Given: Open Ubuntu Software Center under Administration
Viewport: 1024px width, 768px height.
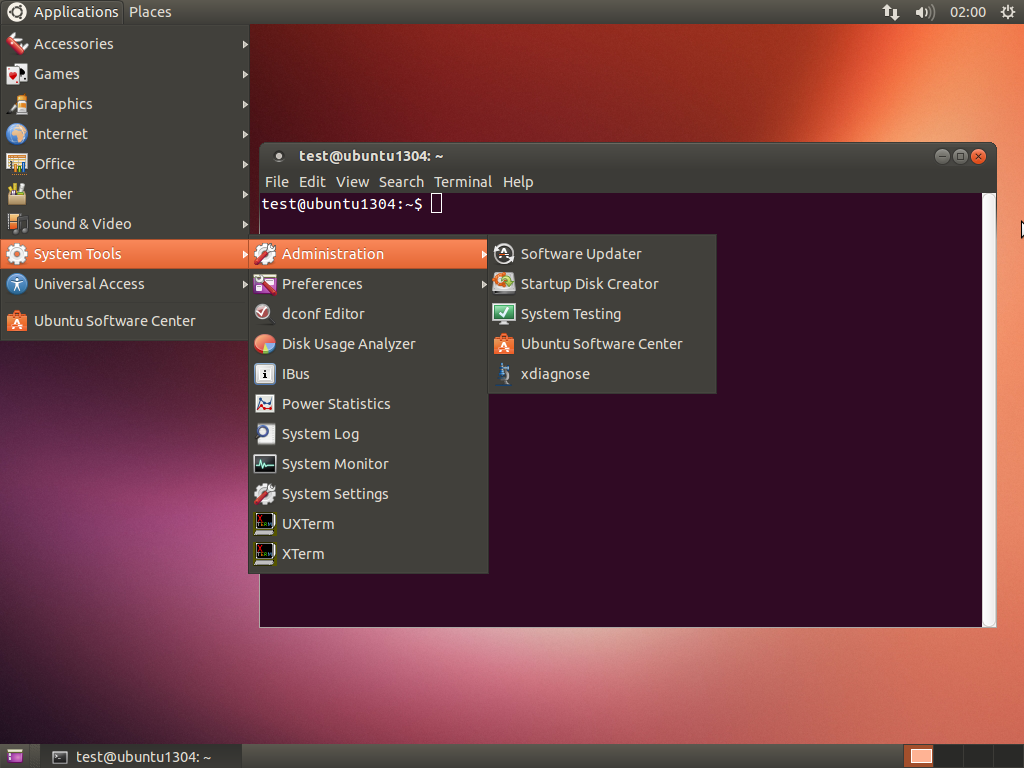Looking at the screenshot, I should [x=602, y=344].
